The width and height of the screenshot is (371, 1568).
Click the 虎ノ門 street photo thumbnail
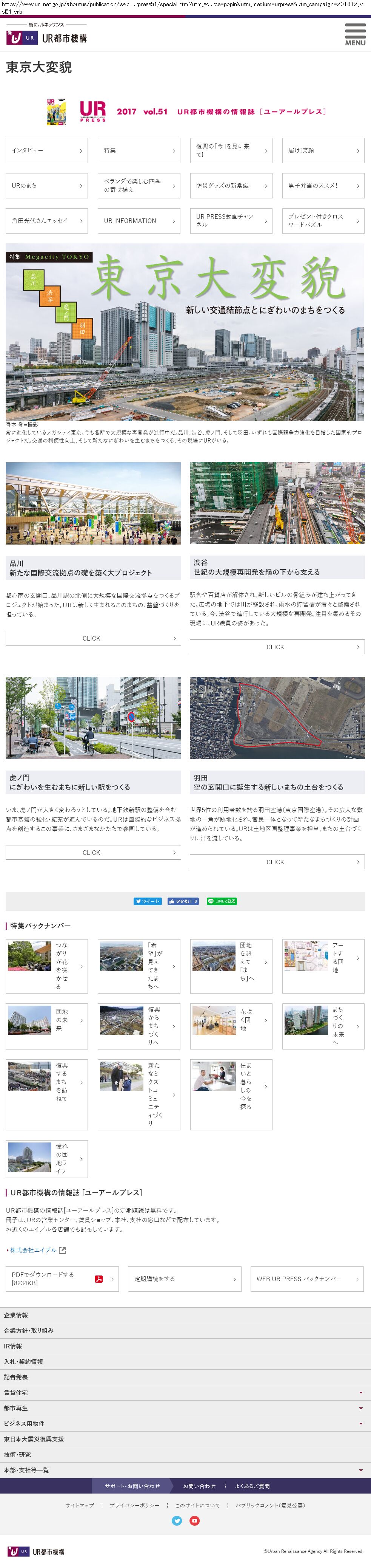click(x=93, y=718)
